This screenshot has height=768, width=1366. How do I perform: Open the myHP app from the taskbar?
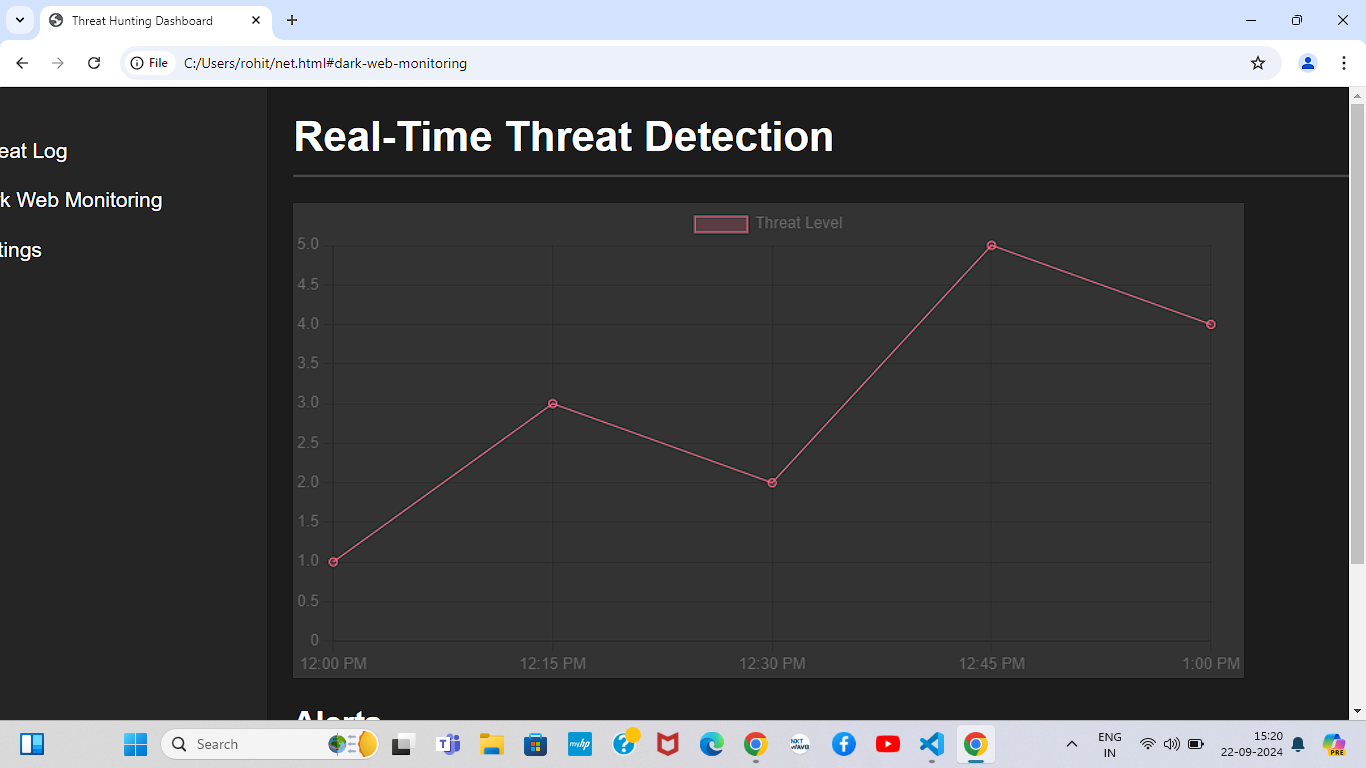580,744
